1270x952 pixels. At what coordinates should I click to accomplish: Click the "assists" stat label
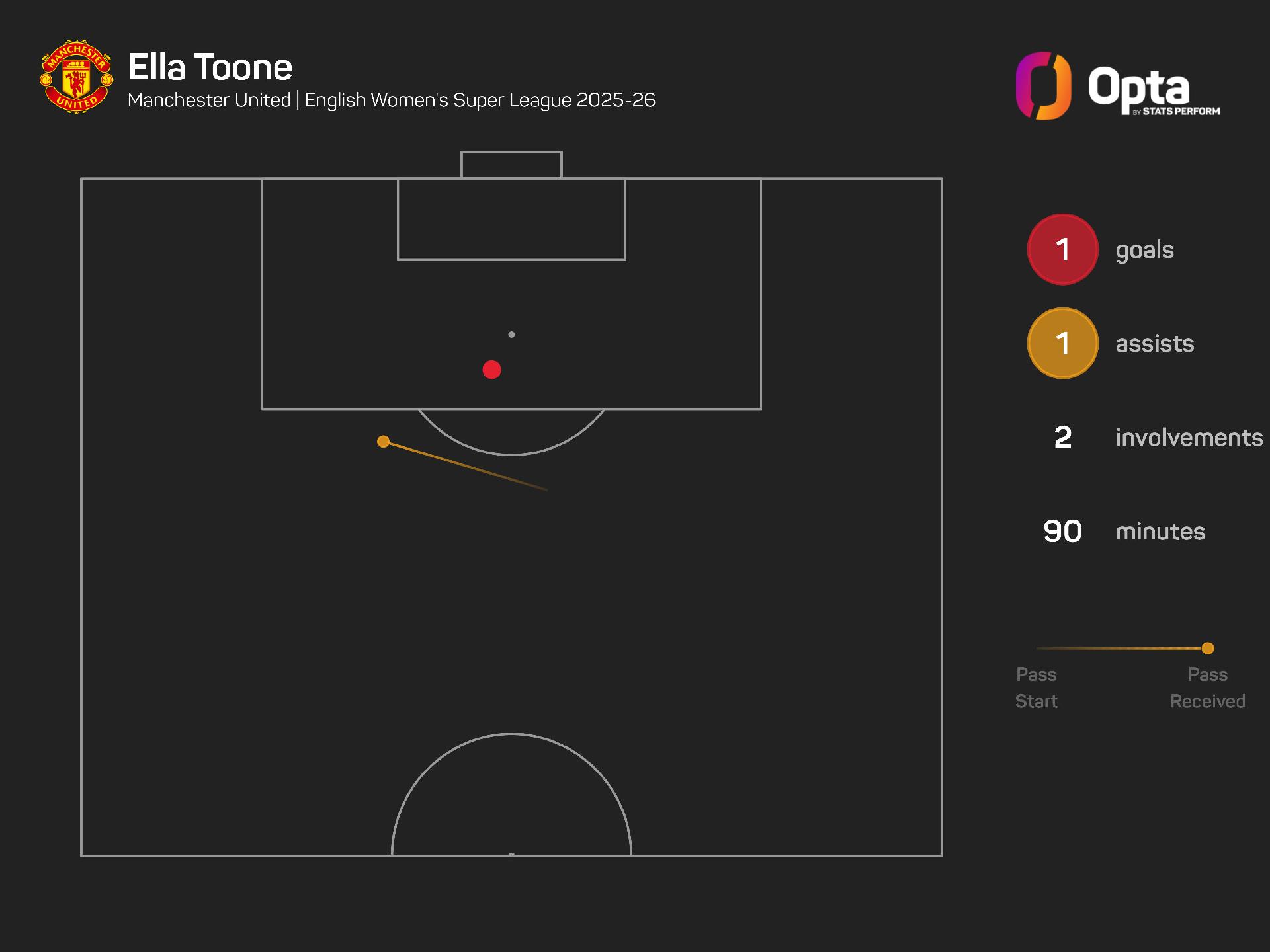1155,344
